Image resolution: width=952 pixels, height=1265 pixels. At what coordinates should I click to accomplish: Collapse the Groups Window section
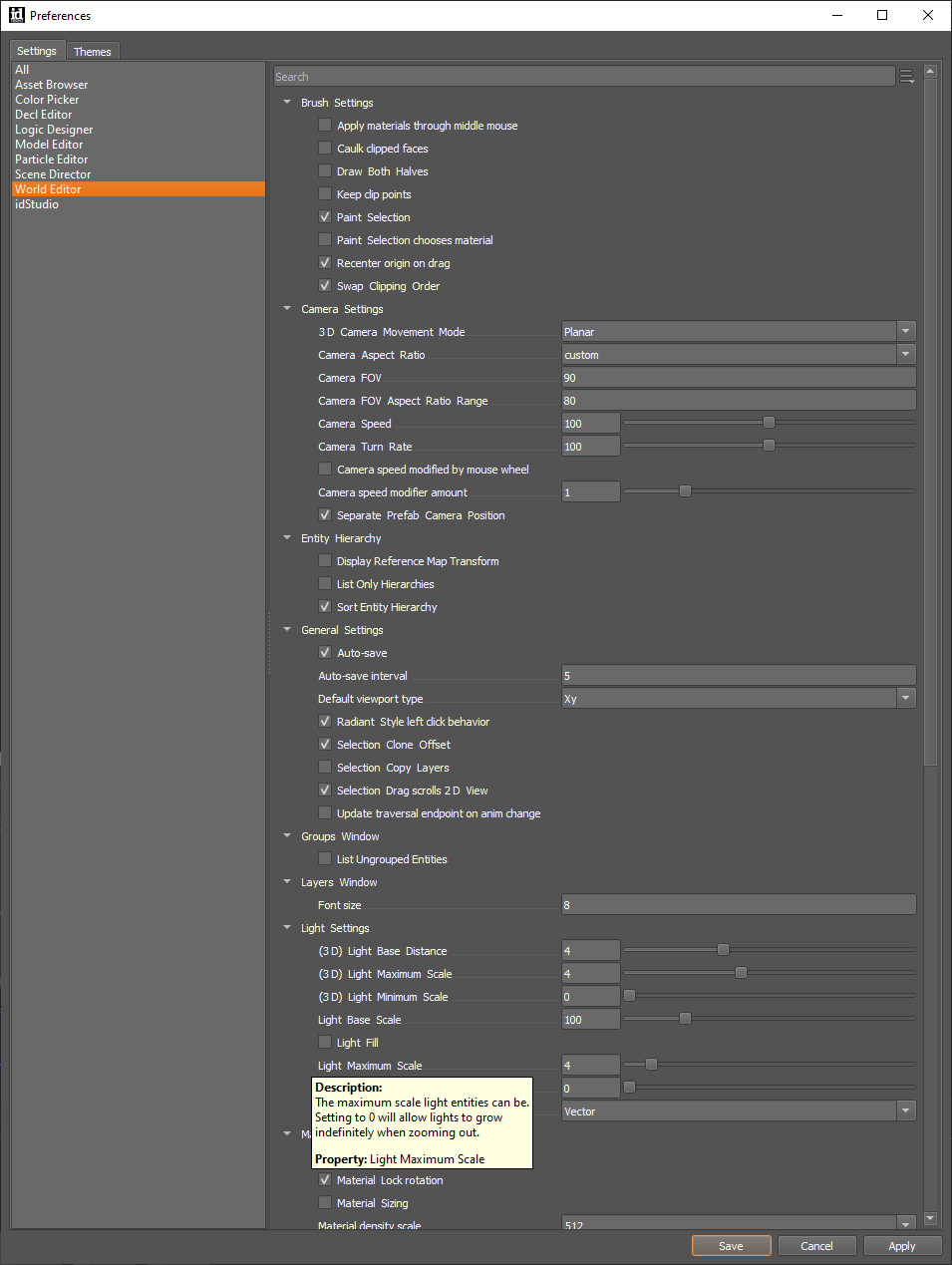(287, 835)
